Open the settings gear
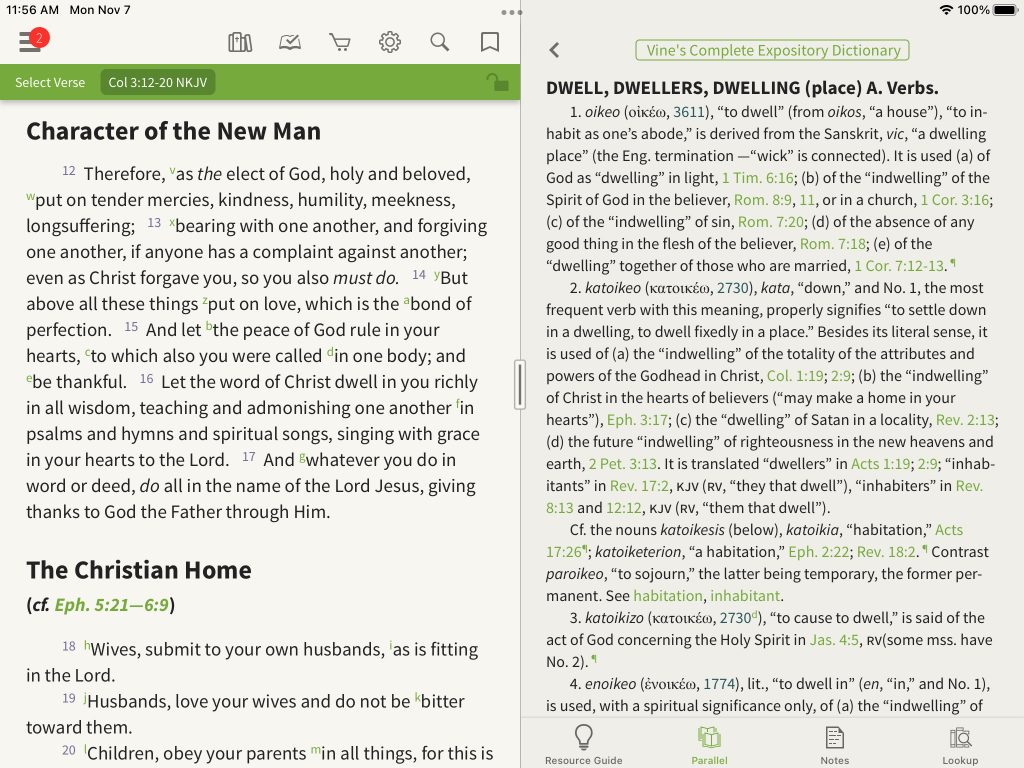Viewport: 1024px width, 768px height. [x=390, y=42]
